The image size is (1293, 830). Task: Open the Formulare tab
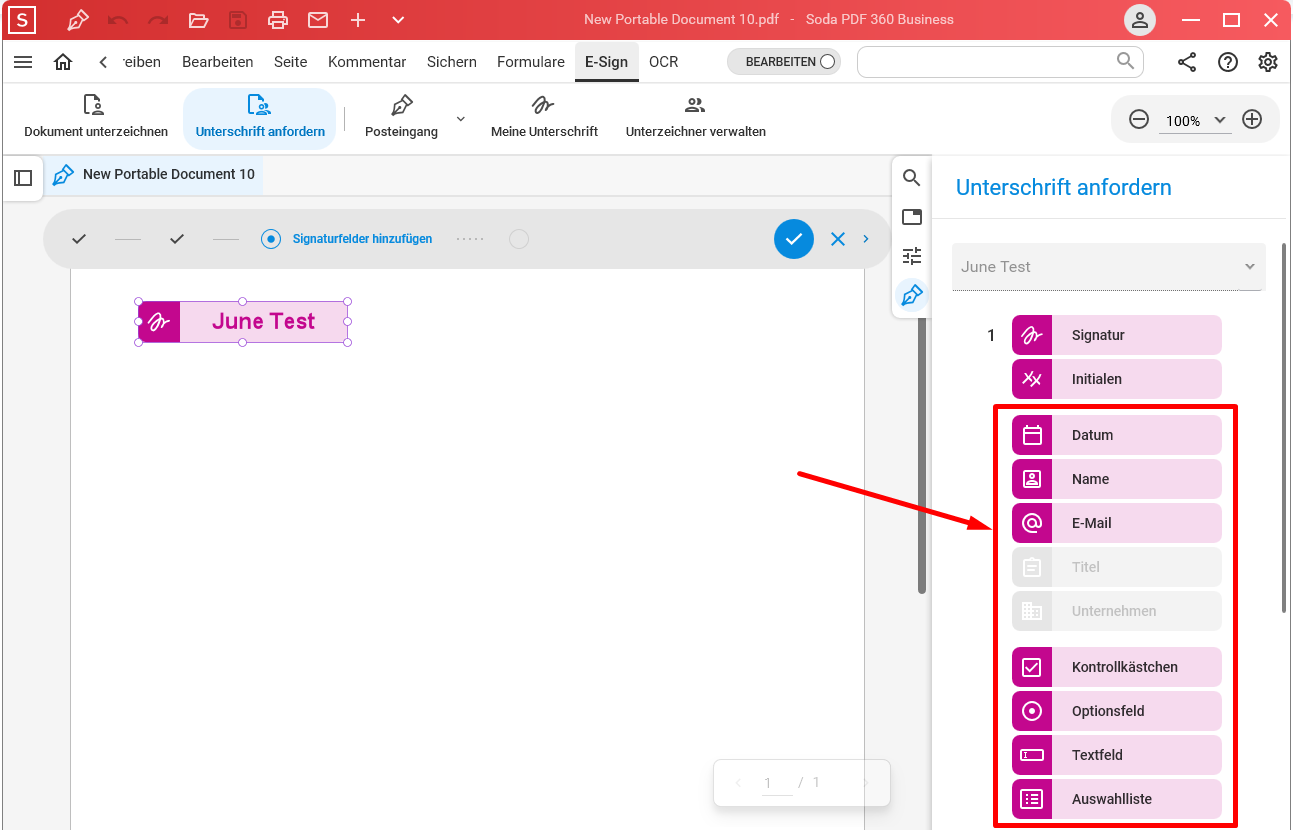tap(531, 62)
